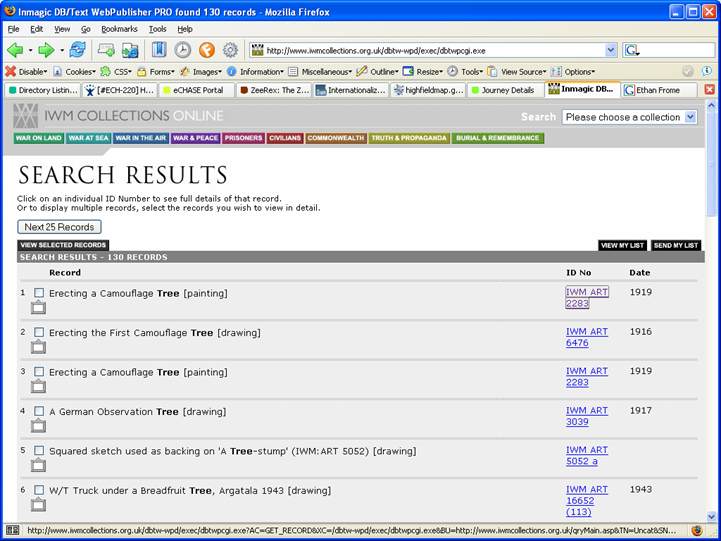The height and width of the screenshot is (541, 721).
Task: Click the Firefox status icon at bottom right
Action: coord(697,530)
